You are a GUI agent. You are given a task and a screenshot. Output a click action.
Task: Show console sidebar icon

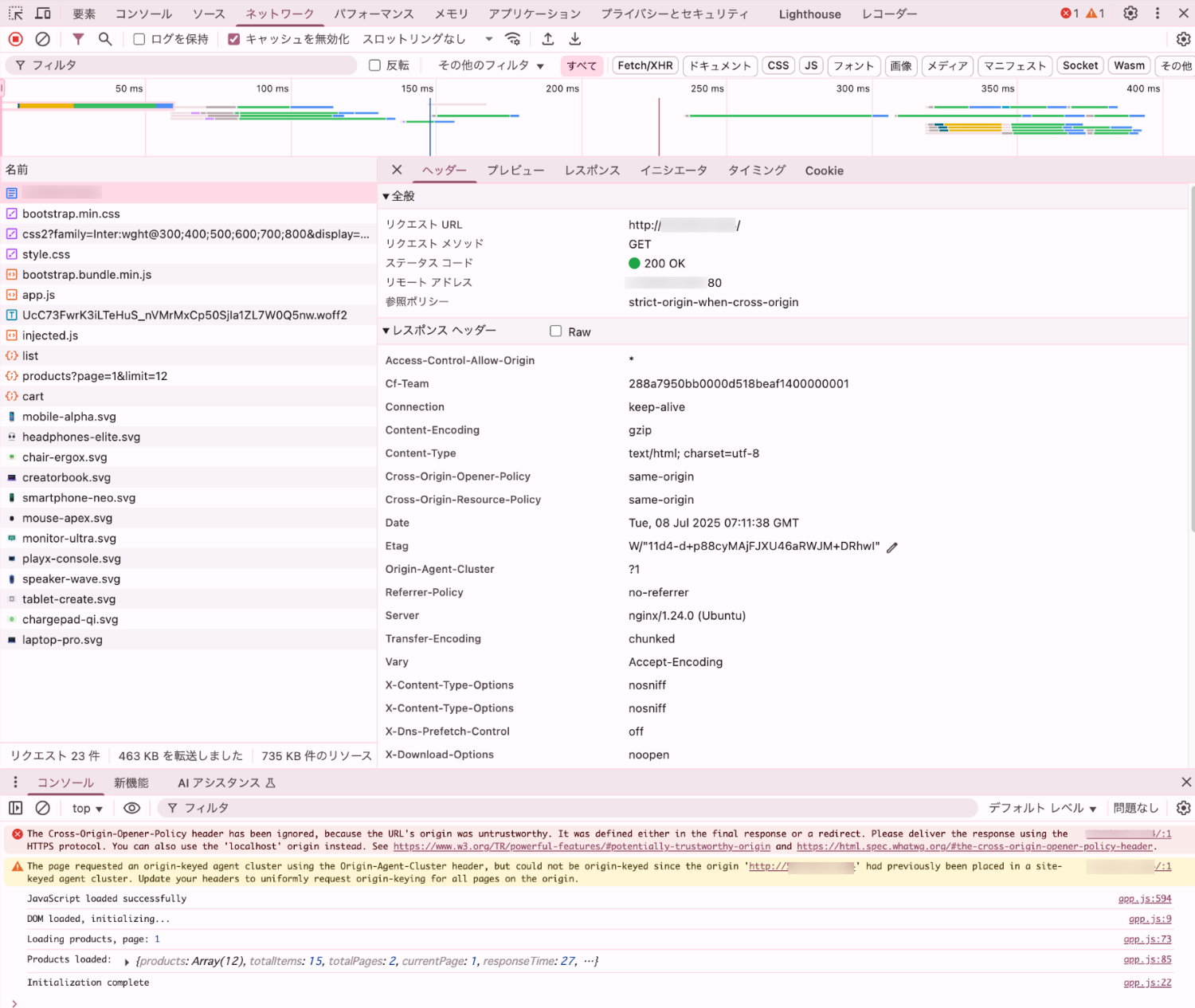point(15,808)
